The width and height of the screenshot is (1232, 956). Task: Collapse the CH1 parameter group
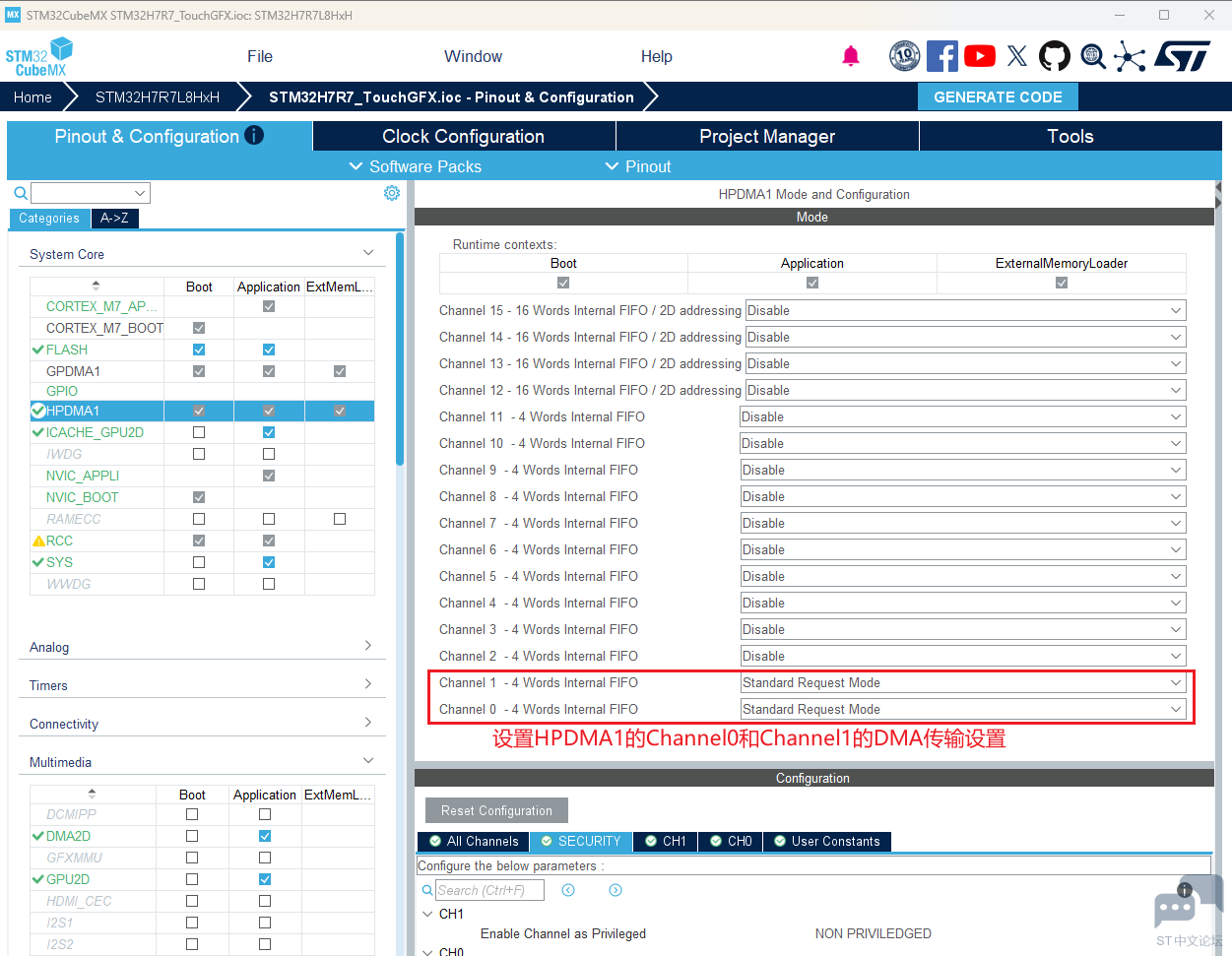click(427, 914)
